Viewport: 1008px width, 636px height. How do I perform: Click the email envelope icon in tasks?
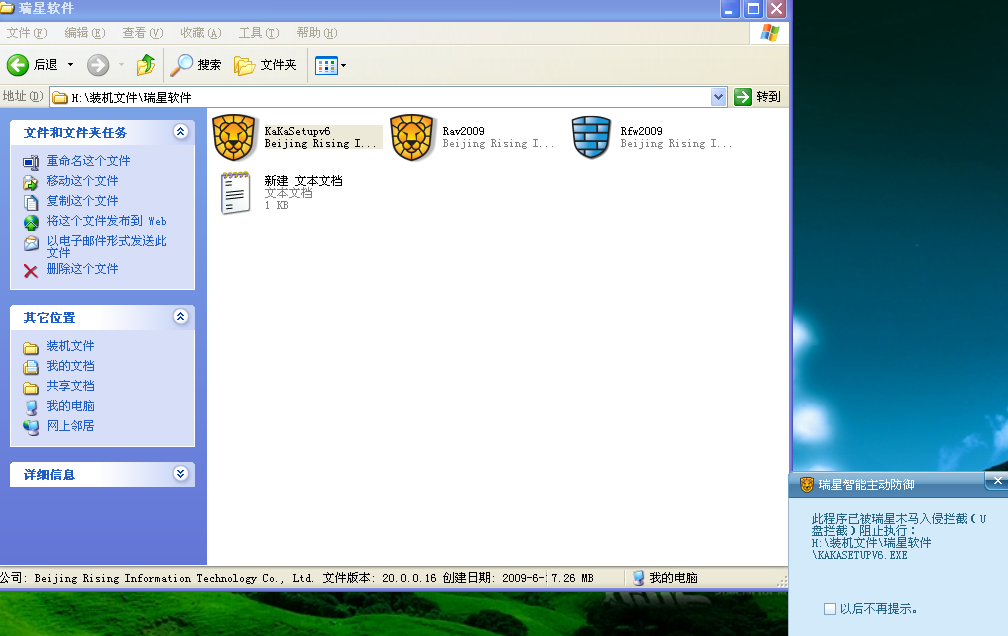pos(31,243)
